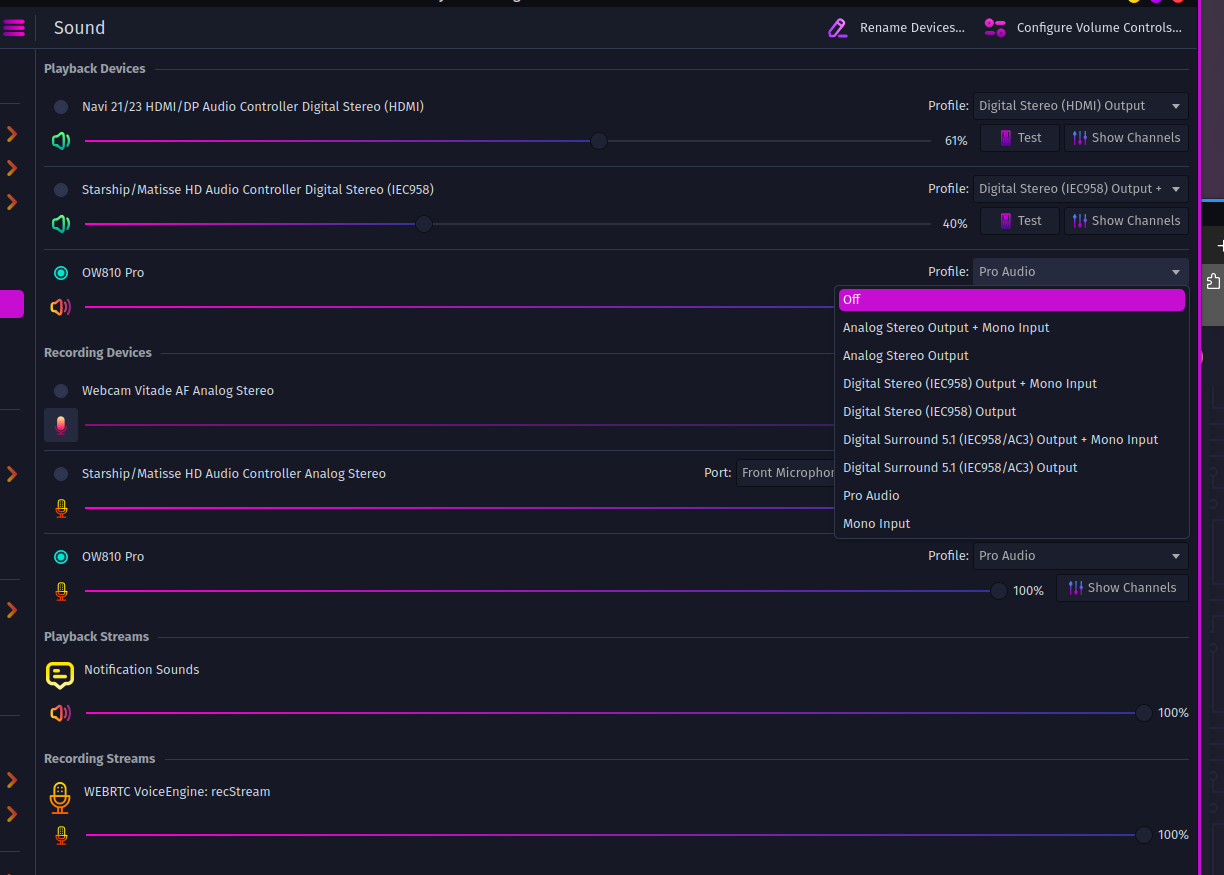This screenshot has width=1224, height=875.
Task: Choose Digital Stereo (IEC958) Output + Mono Input
Action: tap(1011, 384)
